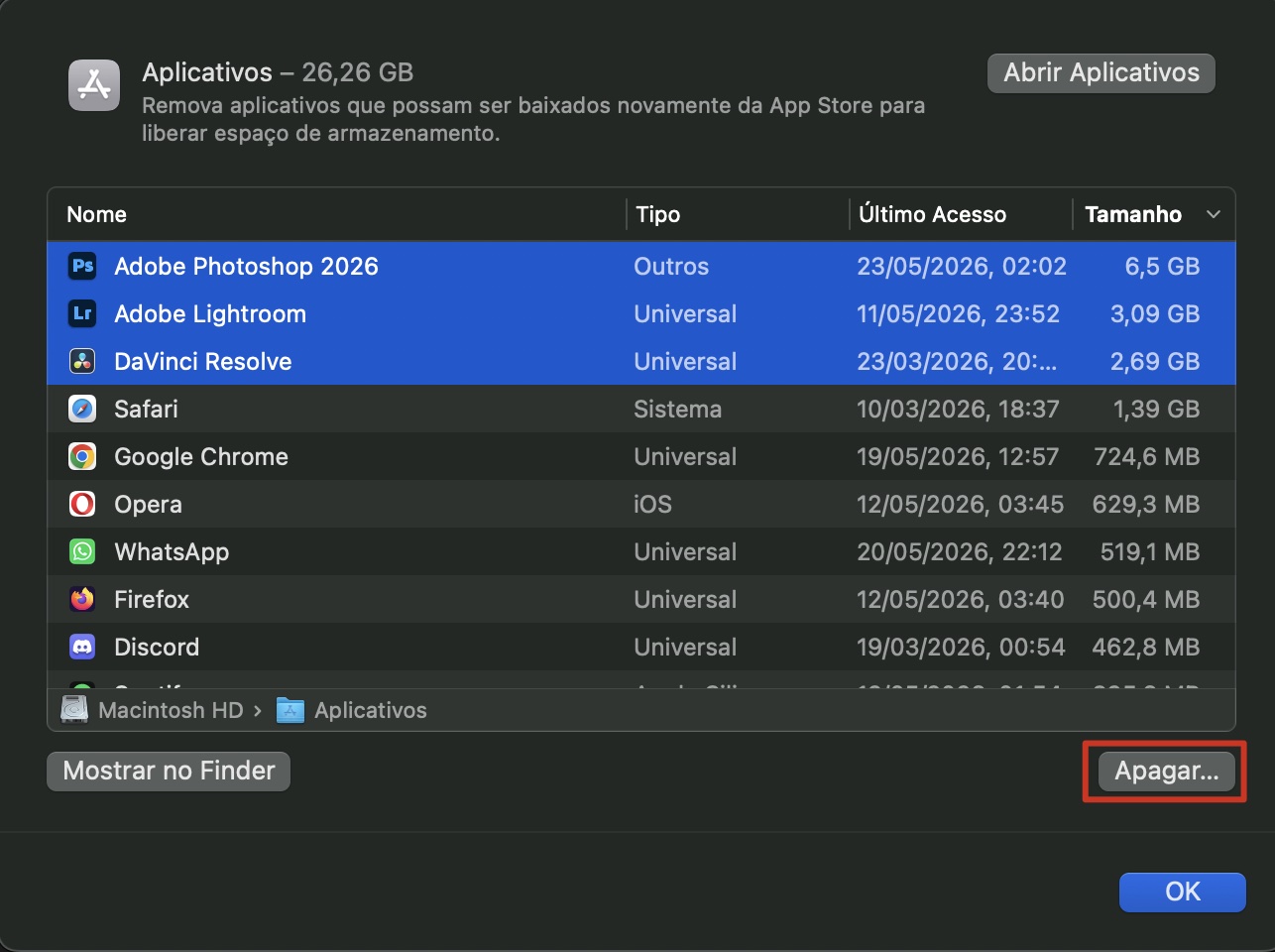Click the Adobe Lightroom app icon

click(x=82, y=313)
